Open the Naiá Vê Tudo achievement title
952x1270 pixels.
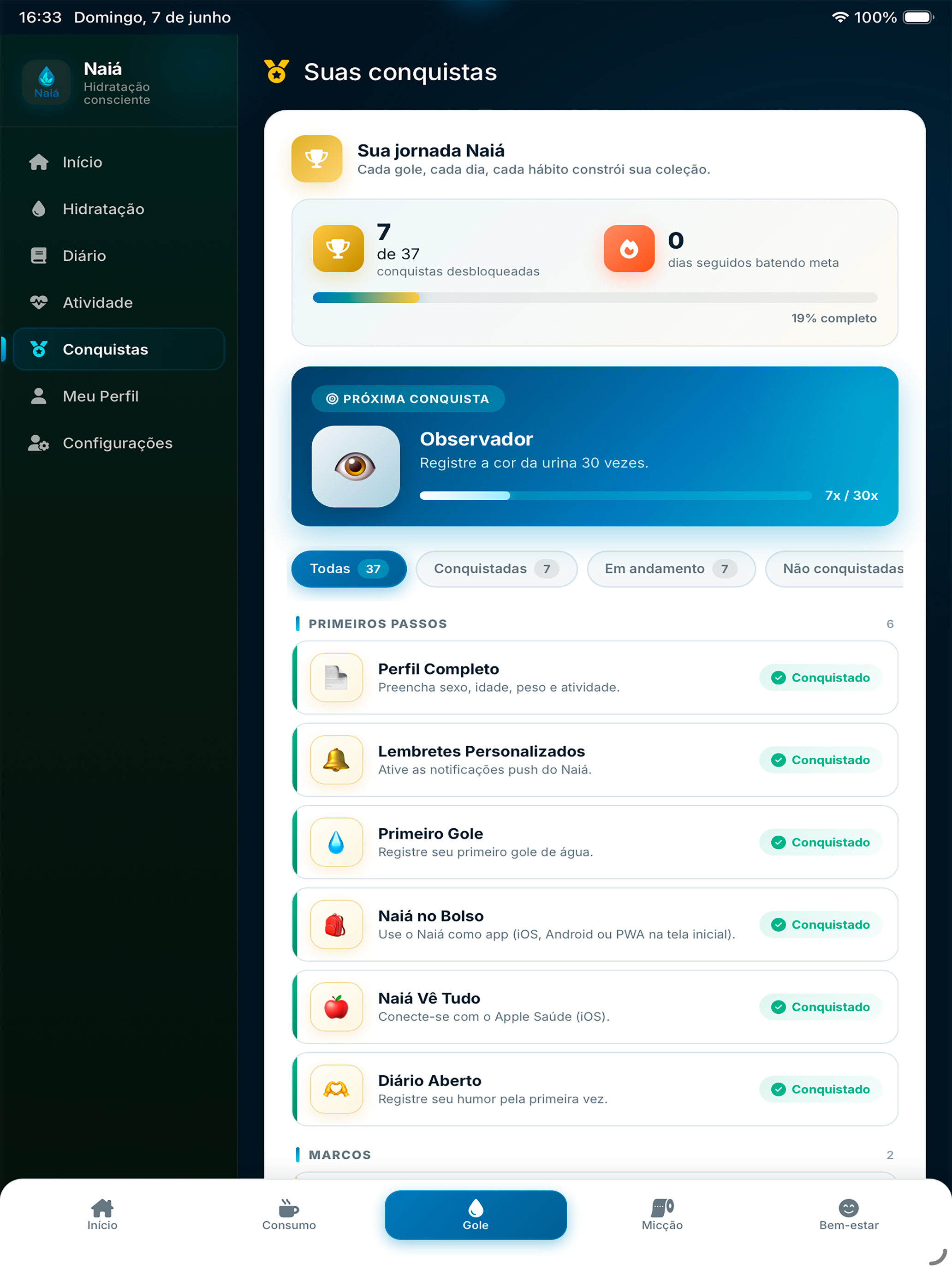point(429,999)
